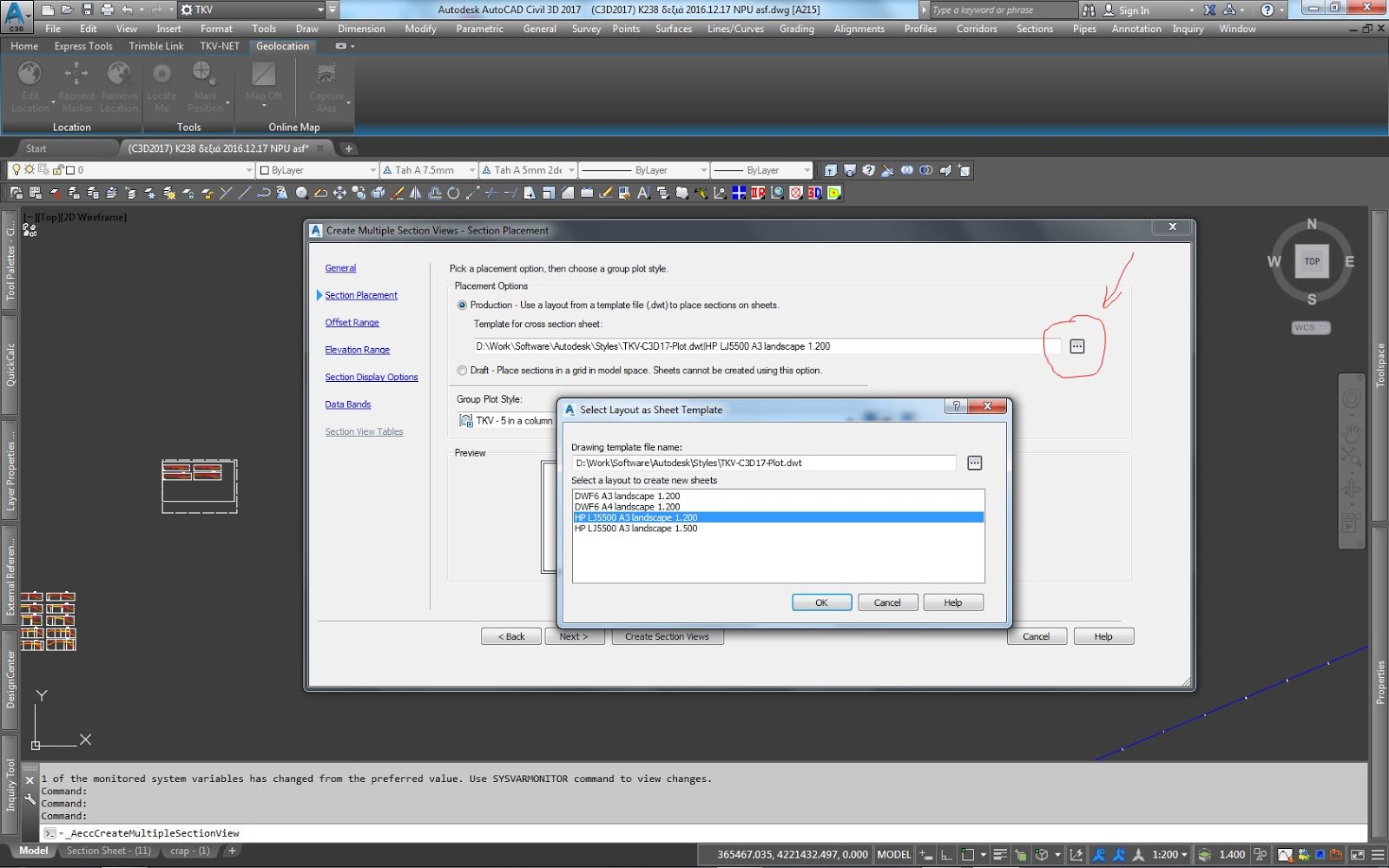Click the red 3D icon in toolbar
This screenshot has width=1389, height=868.
pyautogui.click(x=814, y=193)
